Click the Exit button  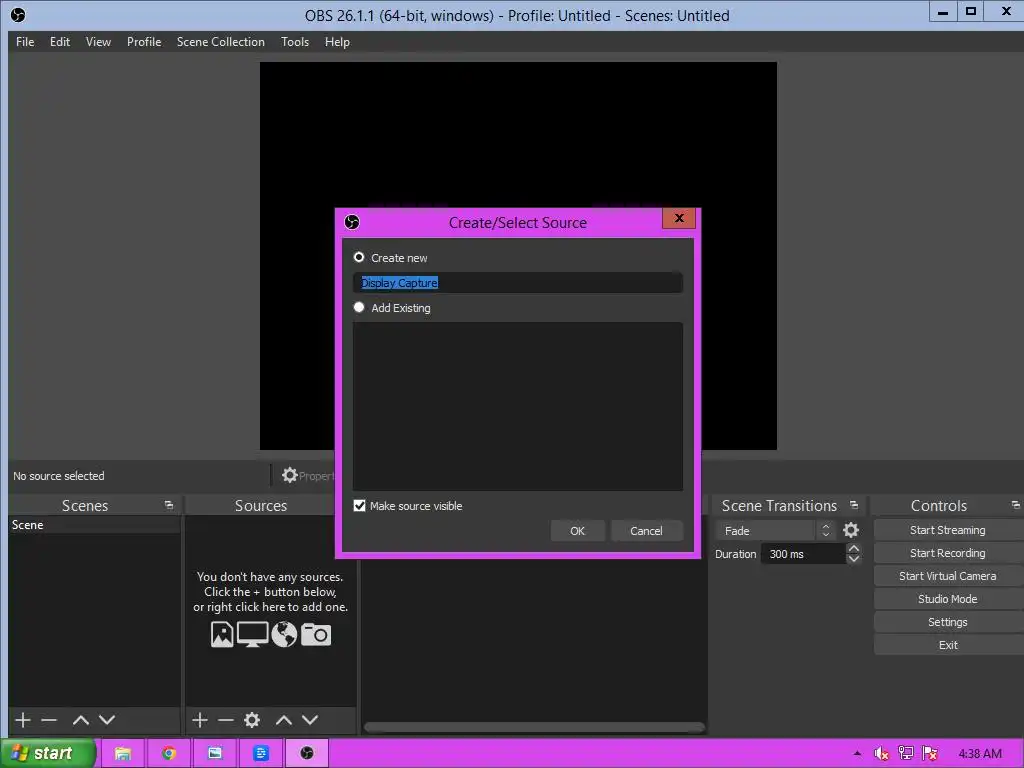click(948, 645)
